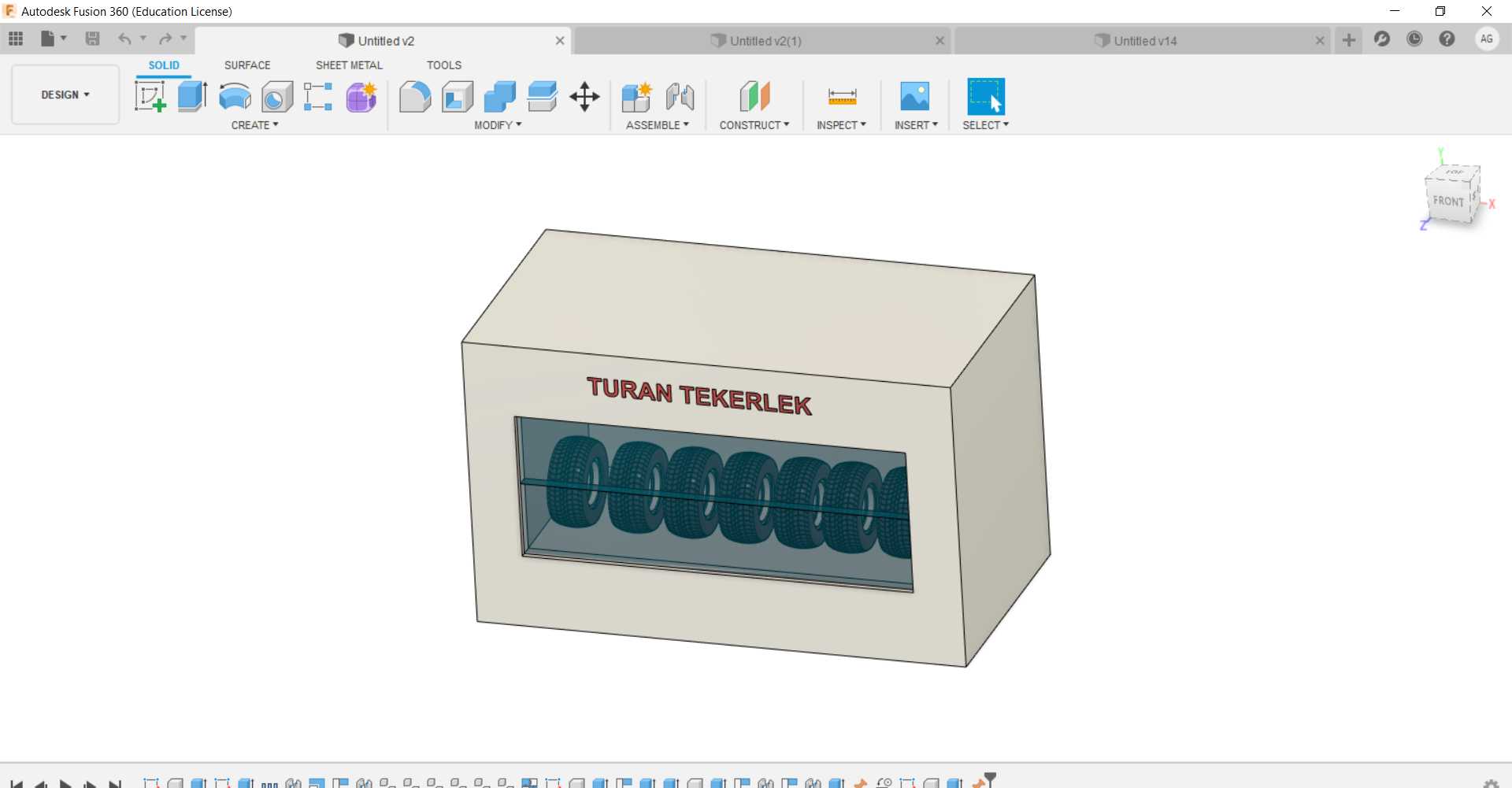Switch to the Untitled v2(1) document tab
The height and width of the screenshot is (788, 1512).
[x=762, y=41]
